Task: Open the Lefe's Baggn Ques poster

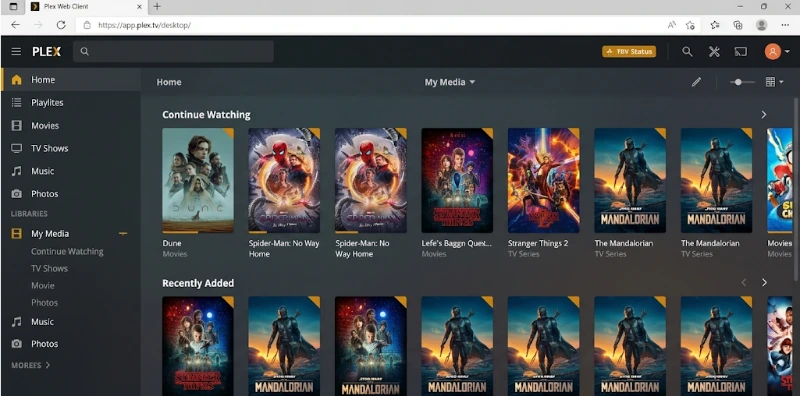Action: tap(457, 181)
